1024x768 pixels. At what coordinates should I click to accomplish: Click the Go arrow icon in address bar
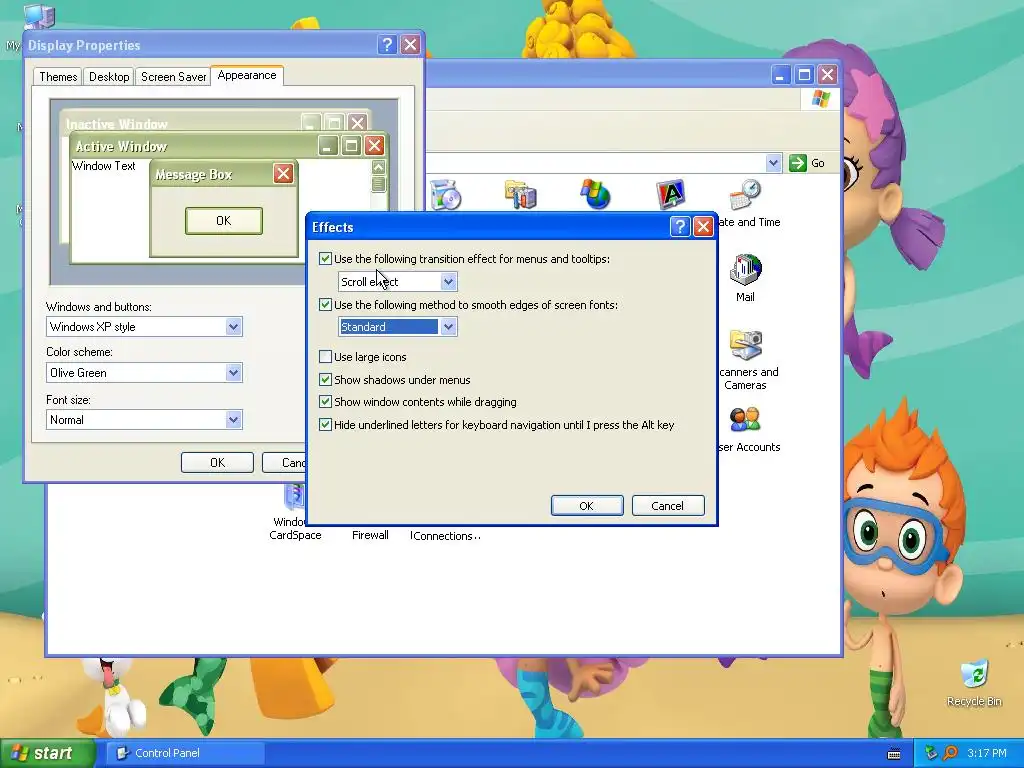(797, 163)
